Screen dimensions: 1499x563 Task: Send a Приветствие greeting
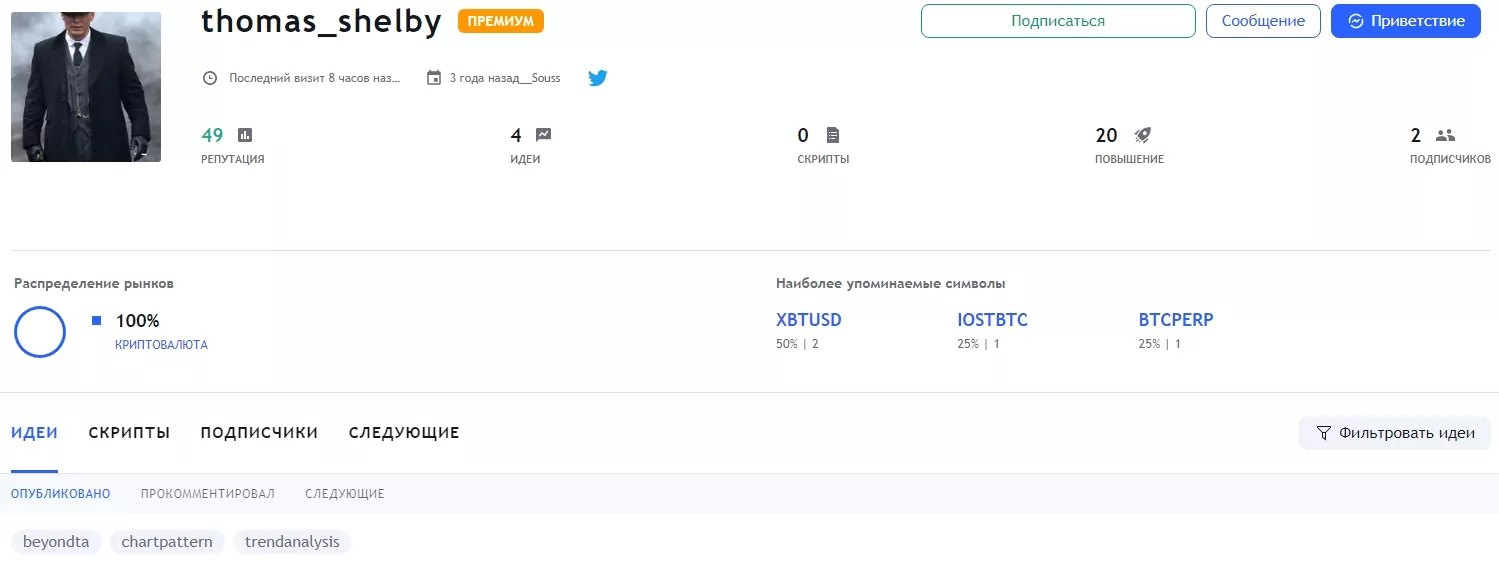pyautogui.click(x=1405, y=21)
